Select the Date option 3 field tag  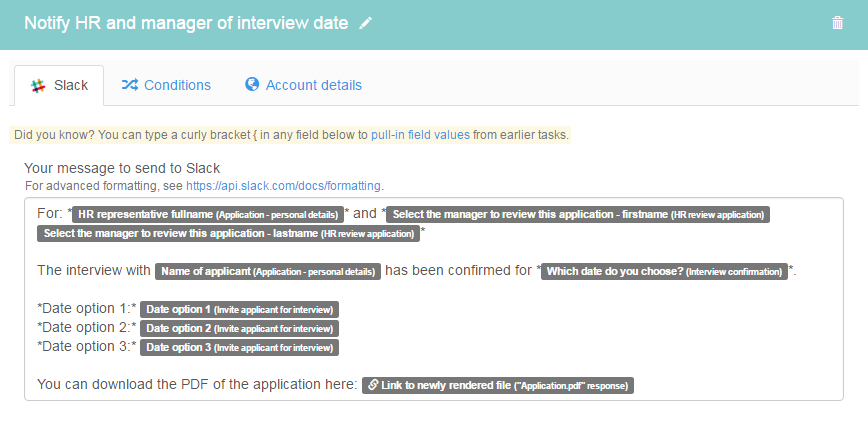(239, 348)
